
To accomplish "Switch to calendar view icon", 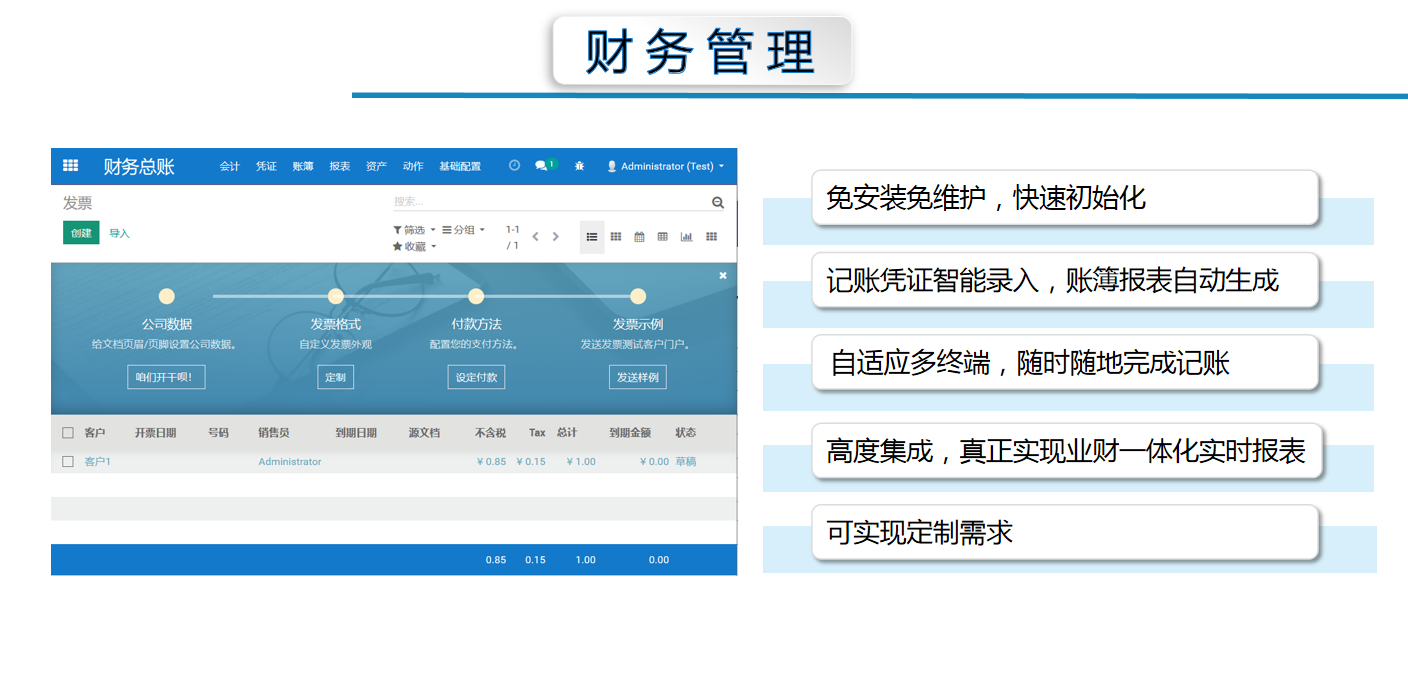I will click(639, 237).
